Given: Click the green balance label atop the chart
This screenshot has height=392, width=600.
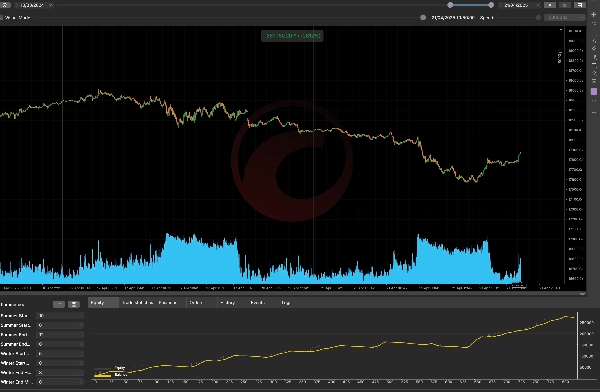Looking at the screenshot, I should tap(292, 36).
